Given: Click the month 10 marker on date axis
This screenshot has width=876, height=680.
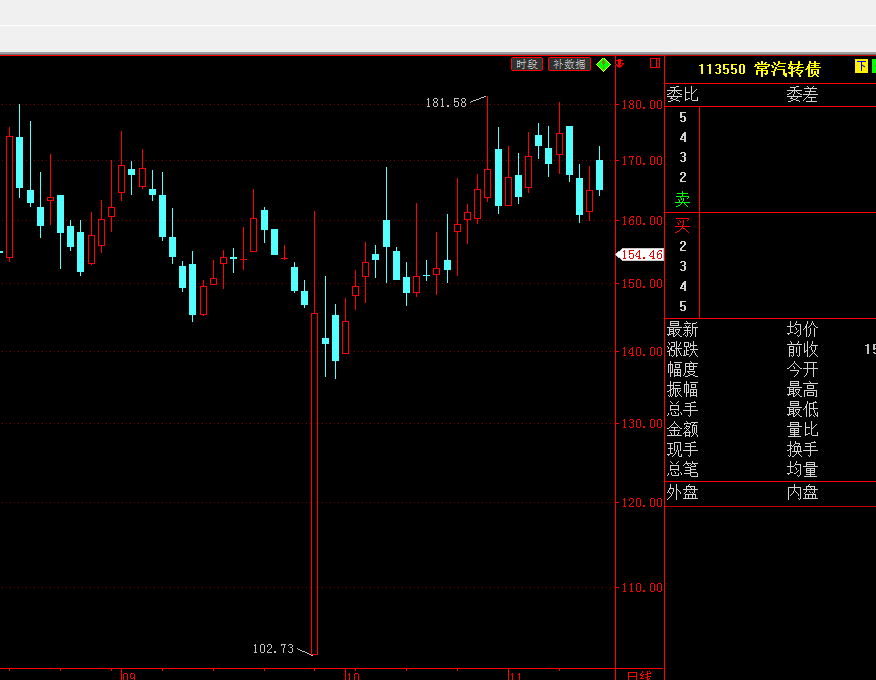Looking at the screenshot, I should pos(353,676).
